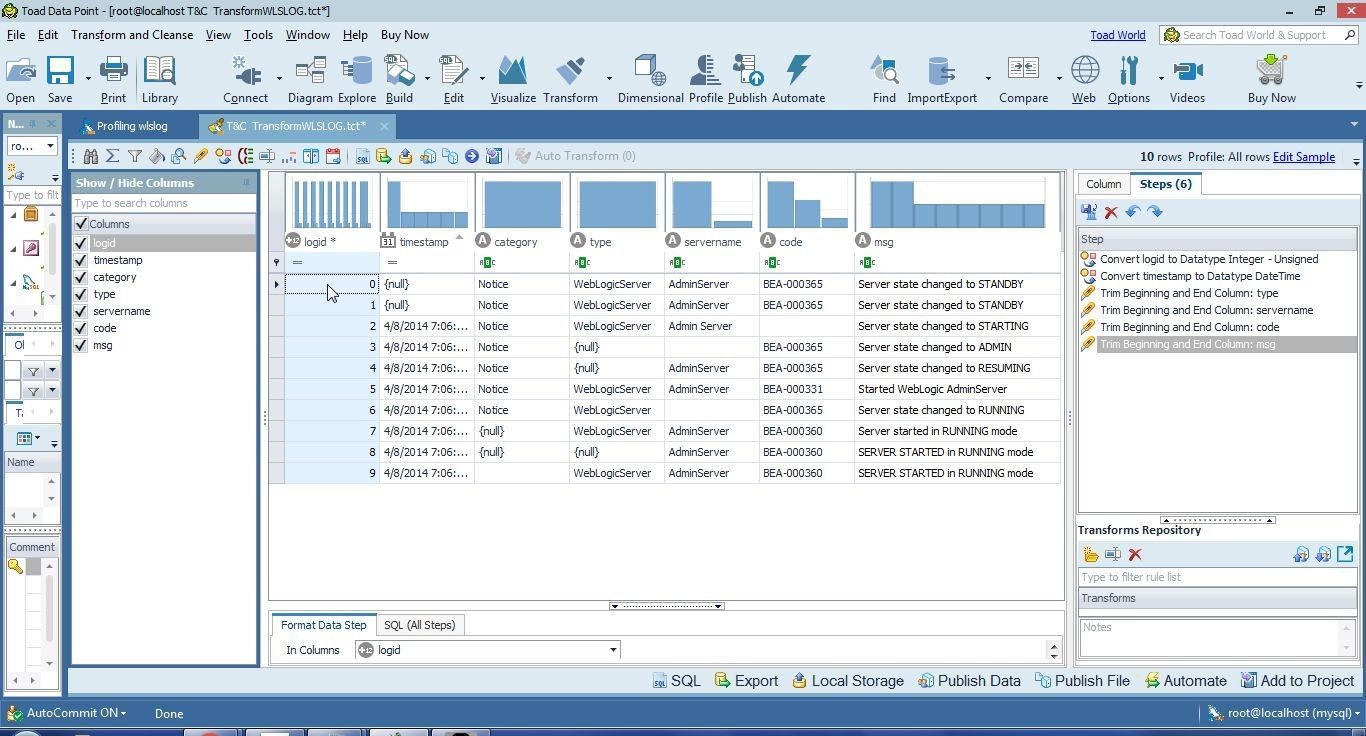
Task: Uncheck the type column checkbox
Action: [x=81, y=294]
